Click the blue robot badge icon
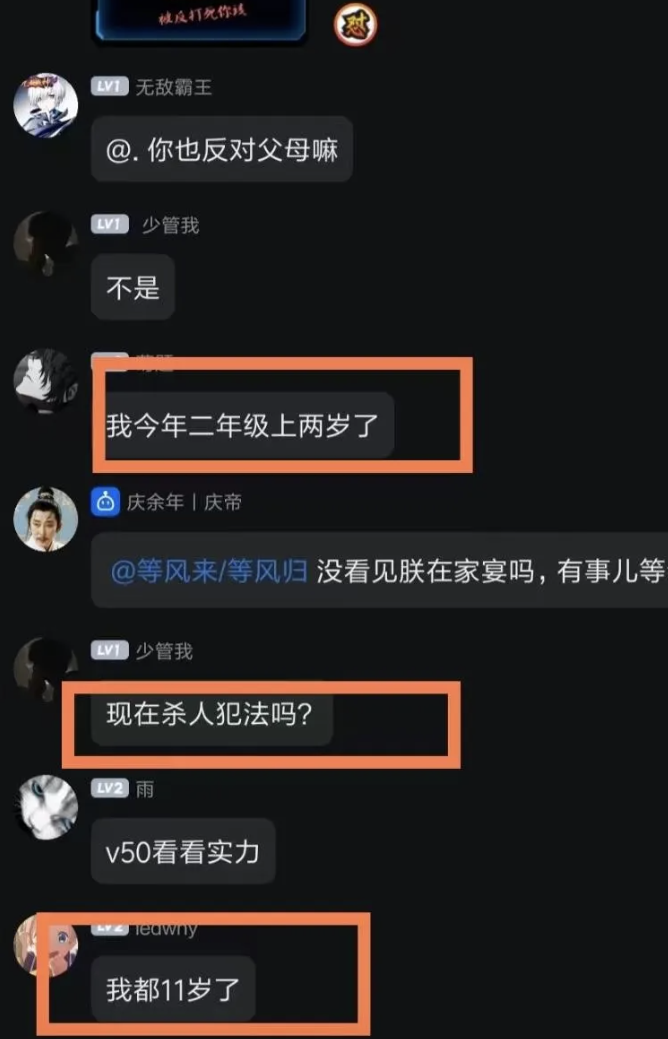This screenshot has height=1039, width=668. pos(105,502)
